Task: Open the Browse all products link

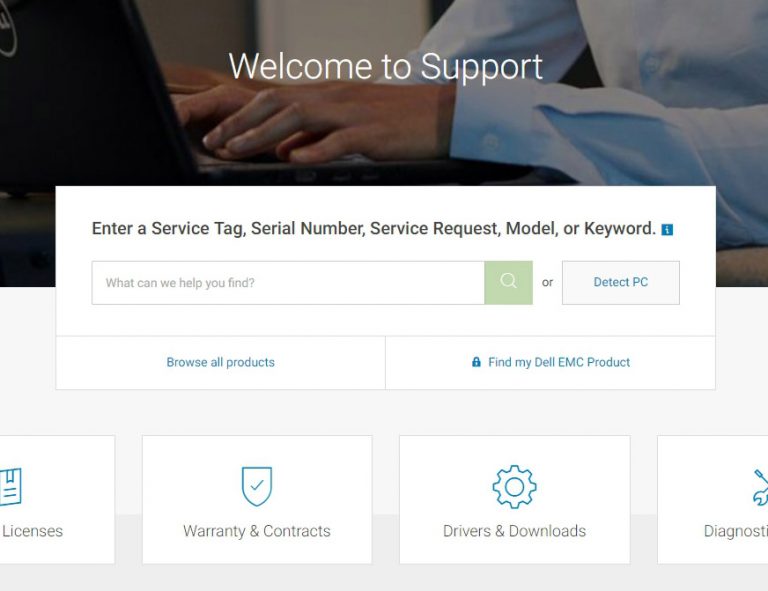Action: 220,362
